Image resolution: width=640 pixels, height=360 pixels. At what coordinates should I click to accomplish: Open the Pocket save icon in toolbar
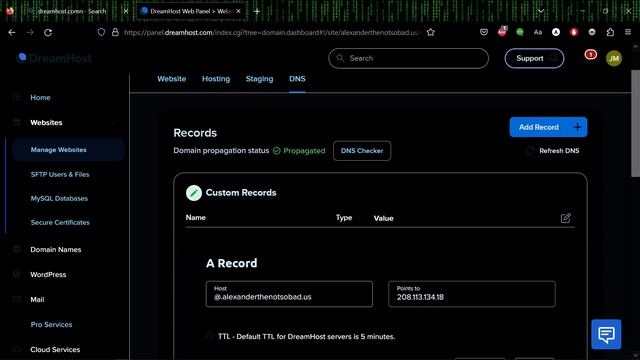pyautogui.click(x=484, y=32)
